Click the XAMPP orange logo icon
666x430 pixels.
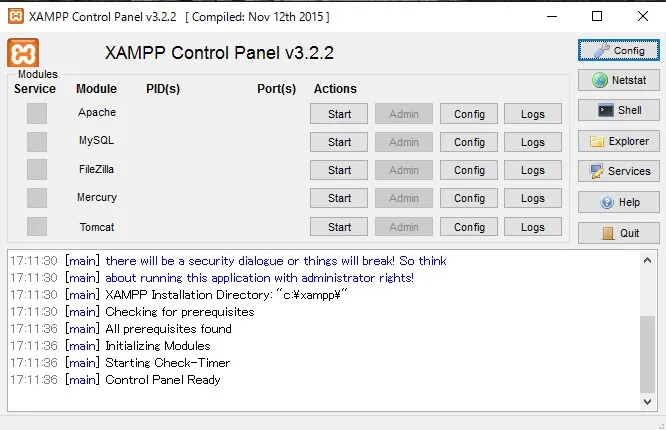pos(23,54)
